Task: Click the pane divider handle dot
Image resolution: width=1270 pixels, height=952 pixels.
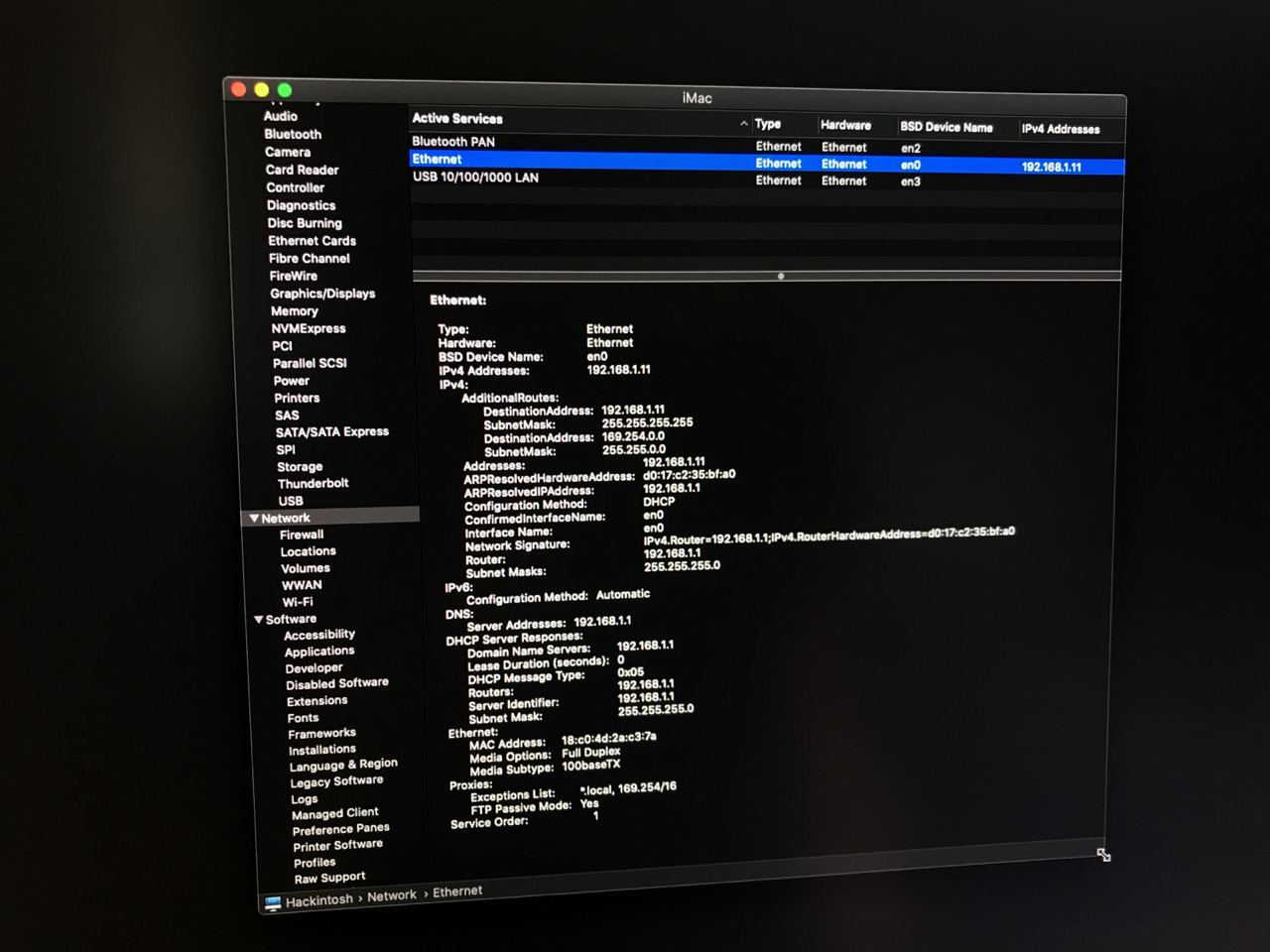Action: pos(781,276)
